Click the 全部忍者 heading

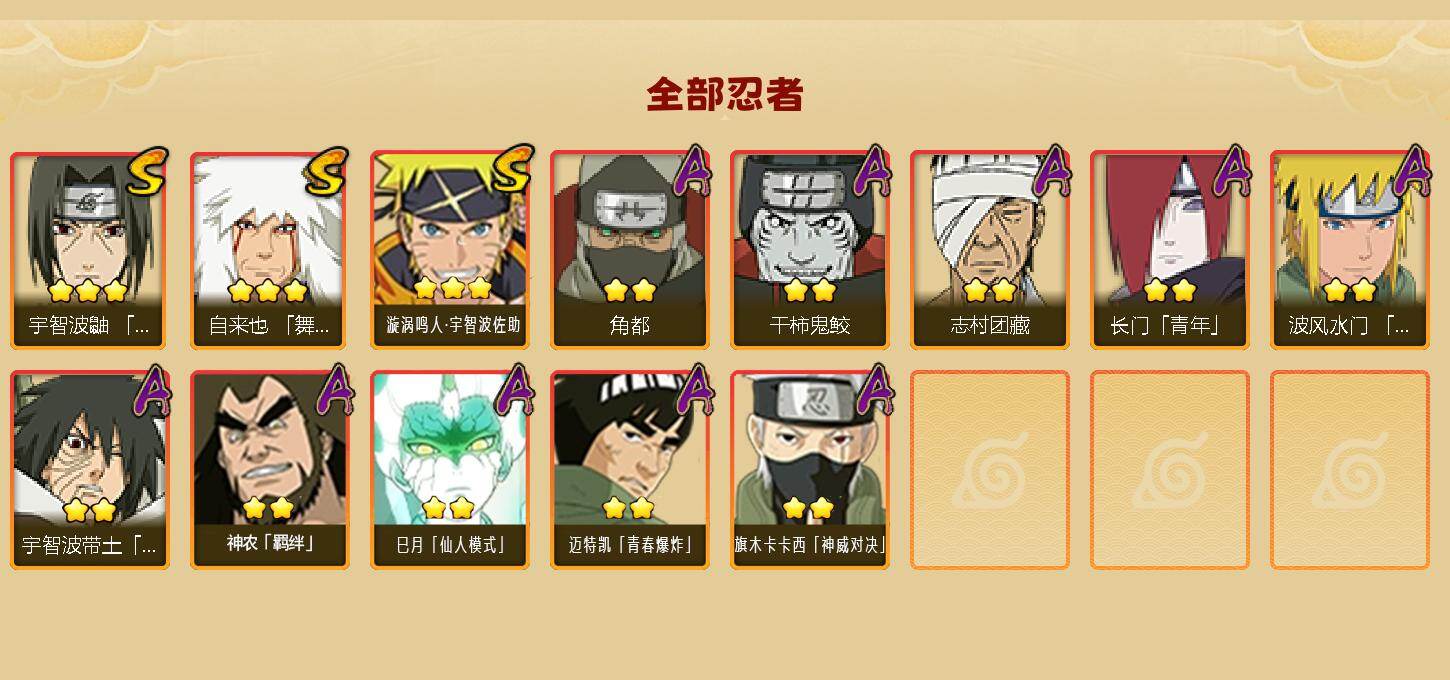[725, 95]
